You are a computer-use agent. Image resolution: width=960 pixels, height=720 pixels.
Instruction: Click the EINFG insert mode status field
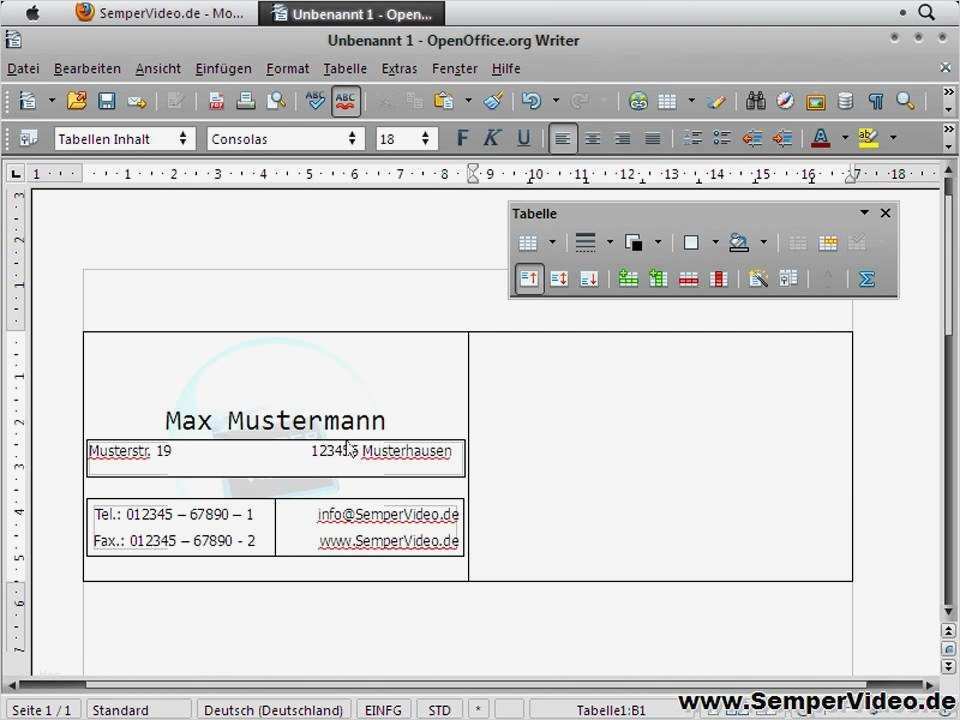click(383, 710)
